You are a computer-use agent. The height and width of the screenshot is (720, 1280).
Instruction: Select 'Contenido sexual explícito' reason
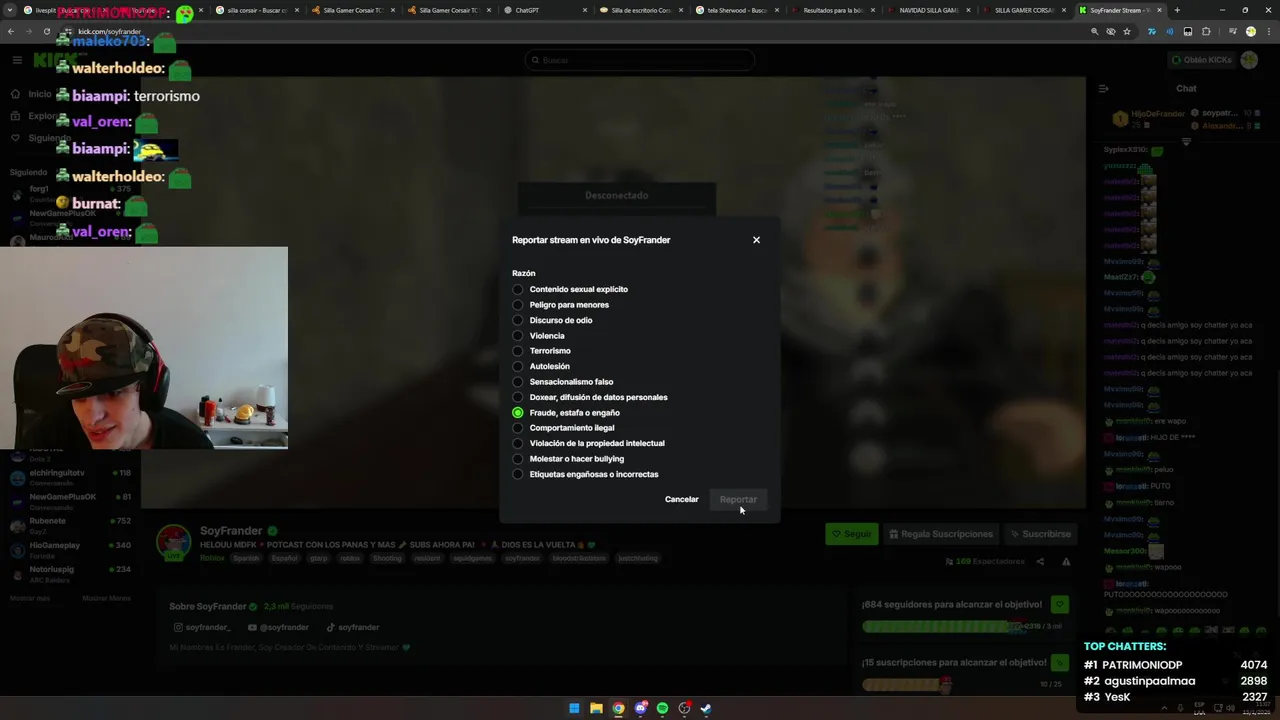coord(572,289)
